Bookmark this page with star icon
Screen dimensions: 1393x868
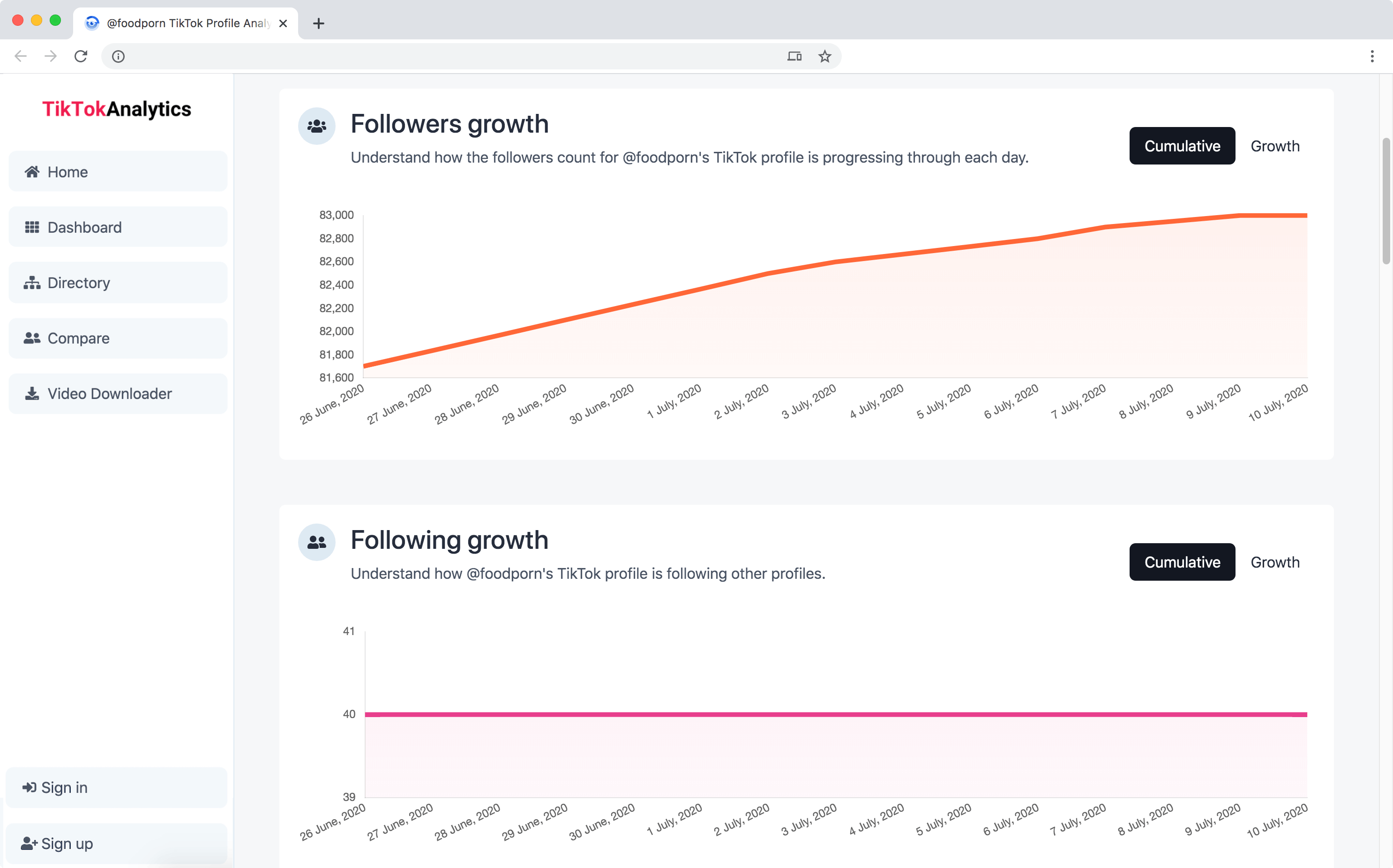[x=825, y=56]
